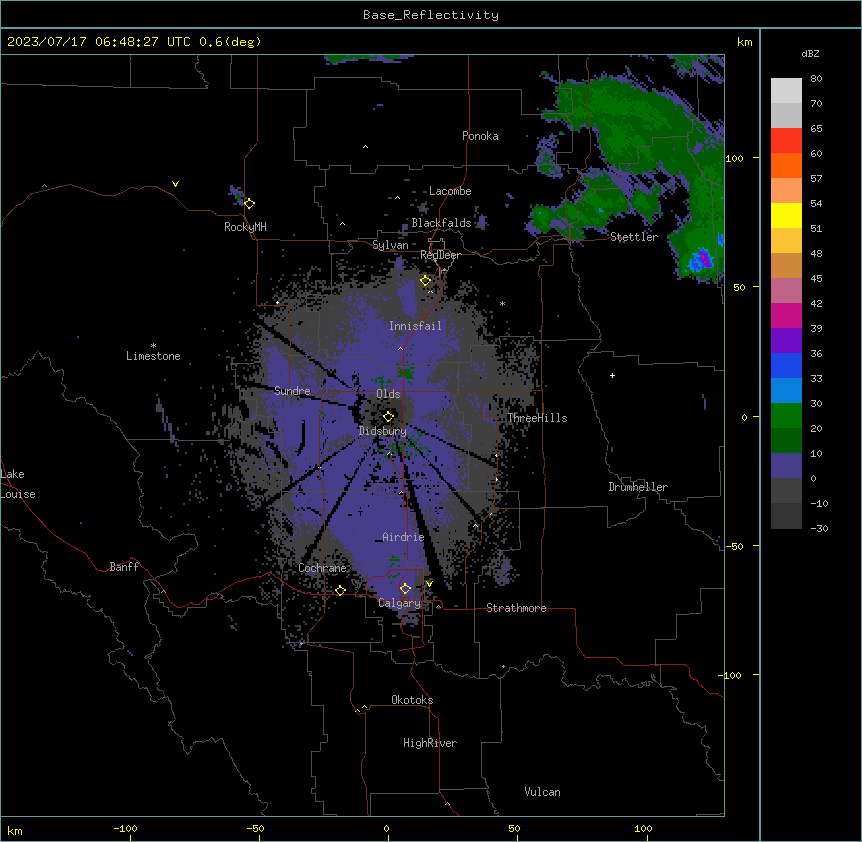Viewport: 862px width, 842px height.
Task: Select the Lacombe city label
Action: click(x=450, y=191)
